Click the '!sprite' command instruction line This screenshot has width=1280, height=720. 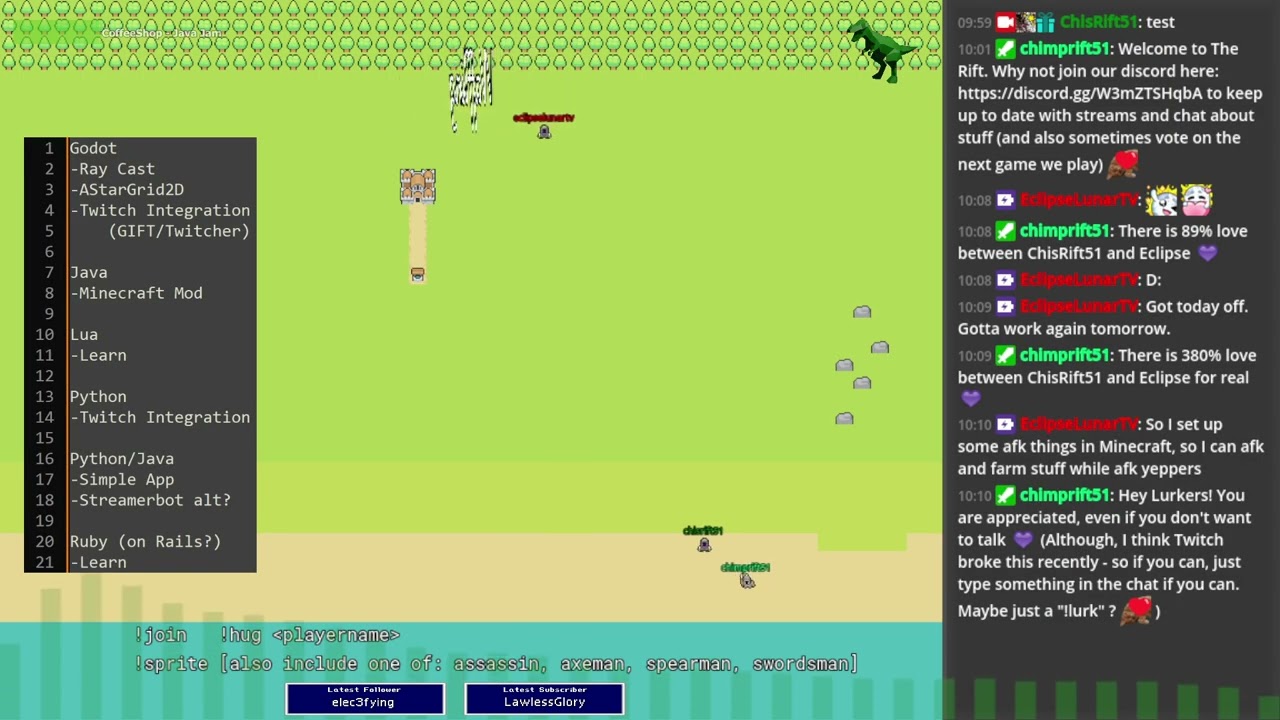(x=496, y=664)
